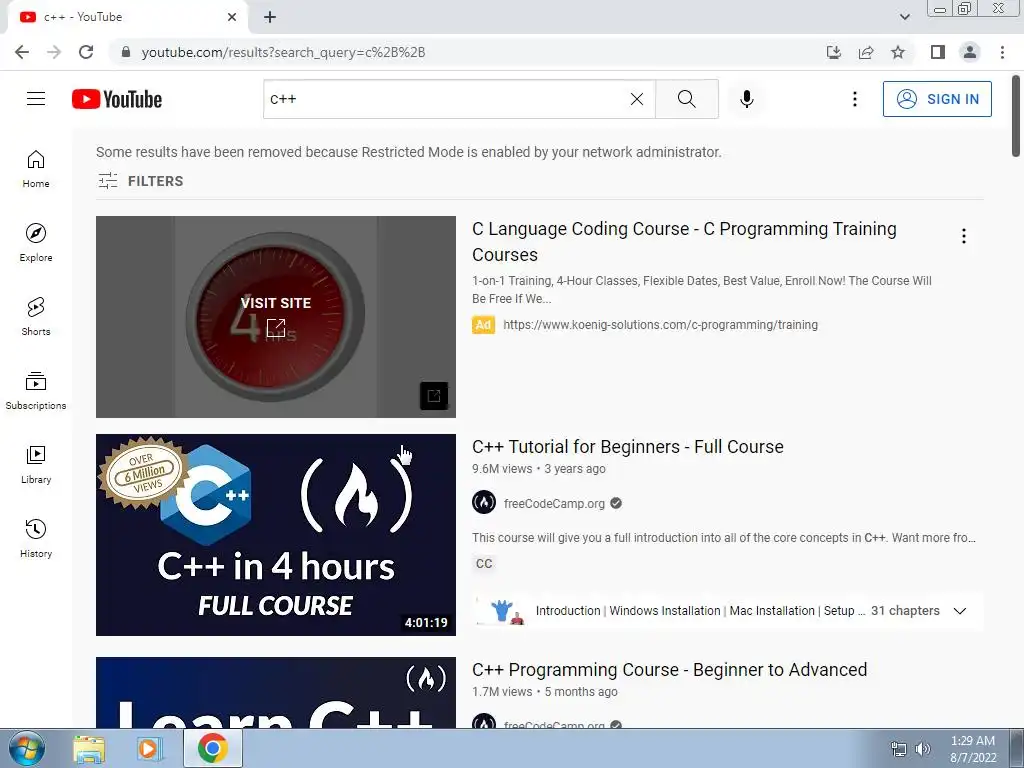1024x768 pixels.
Task: Click the browser back arrow
Action: (22, 52)
